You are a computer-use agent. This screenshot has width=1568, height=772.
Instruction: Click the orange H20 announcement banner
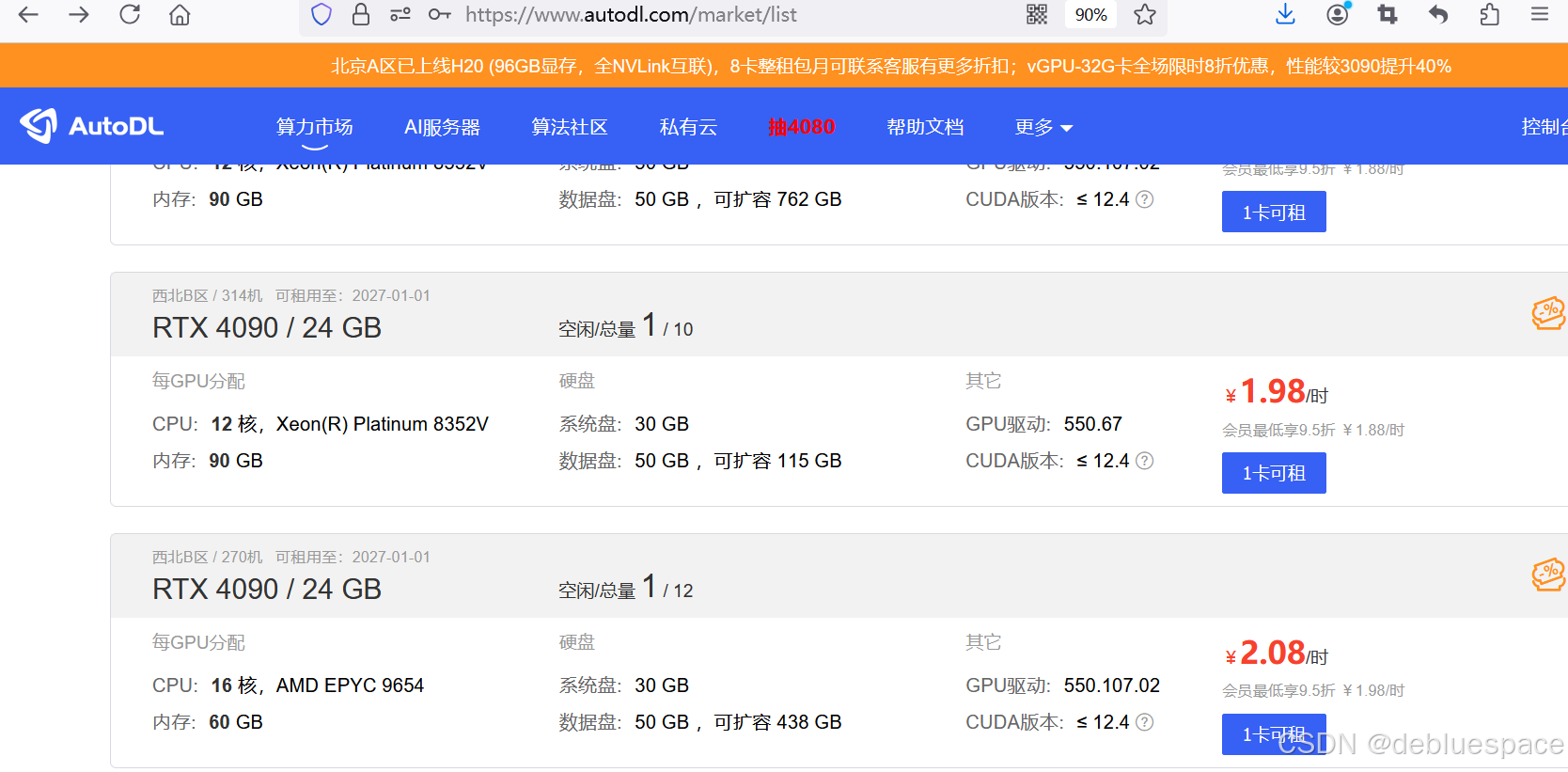(784, 66)
